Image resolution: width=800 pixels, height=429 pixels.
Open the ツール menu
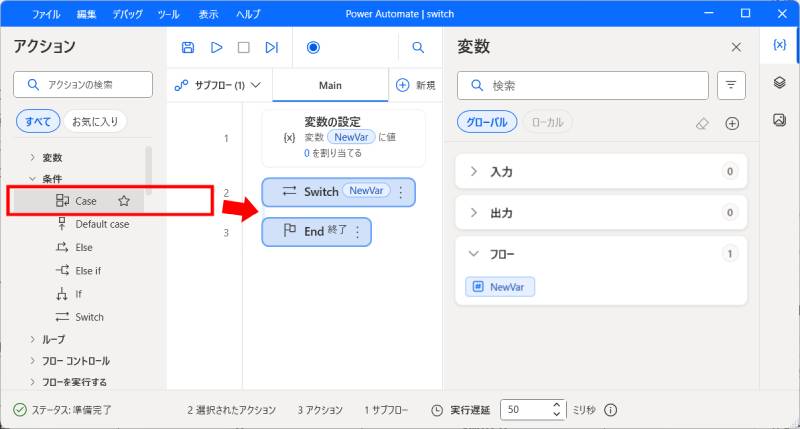168,14
